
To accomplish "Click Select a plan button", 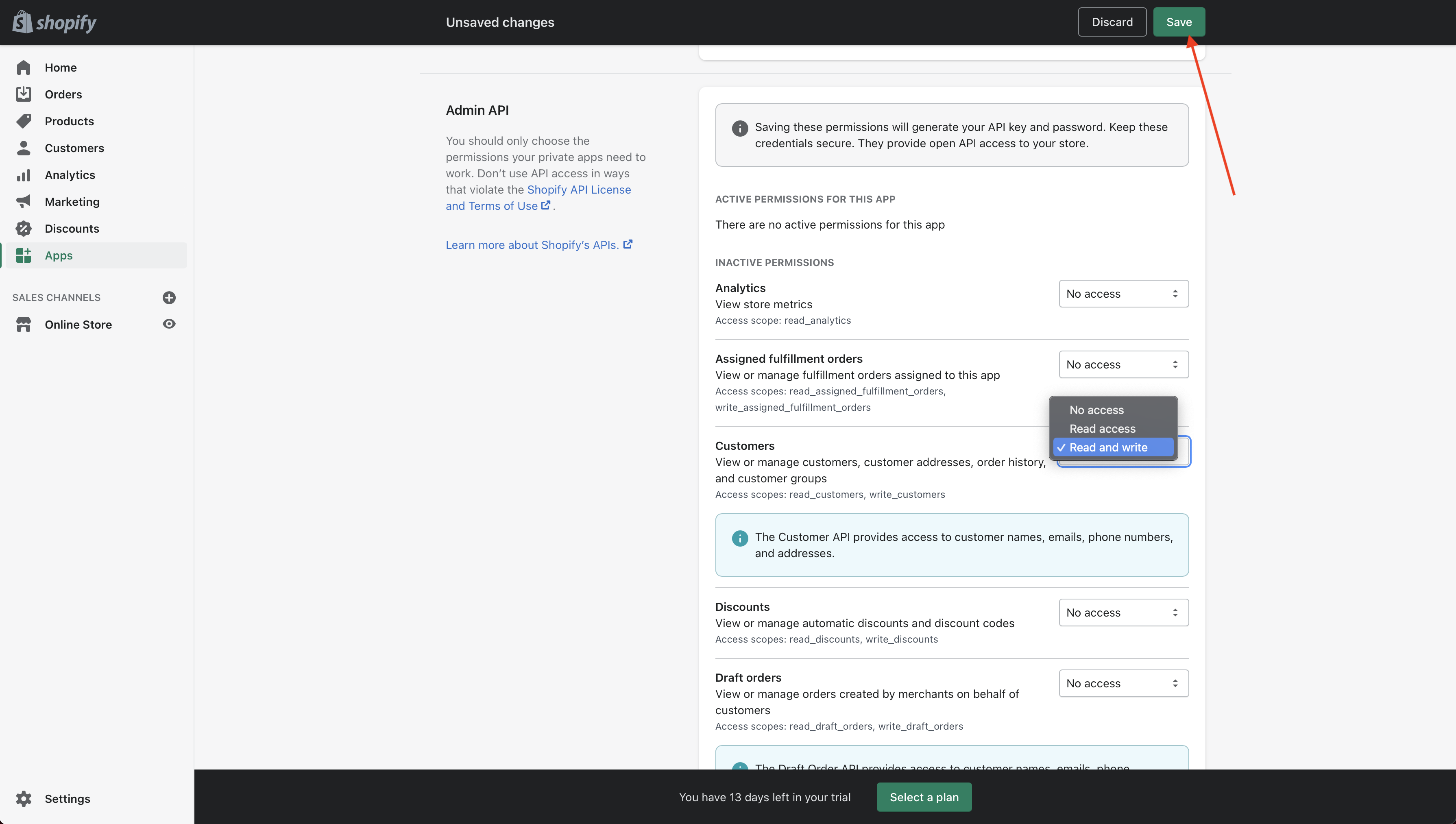I will click(x=924, y=797).
